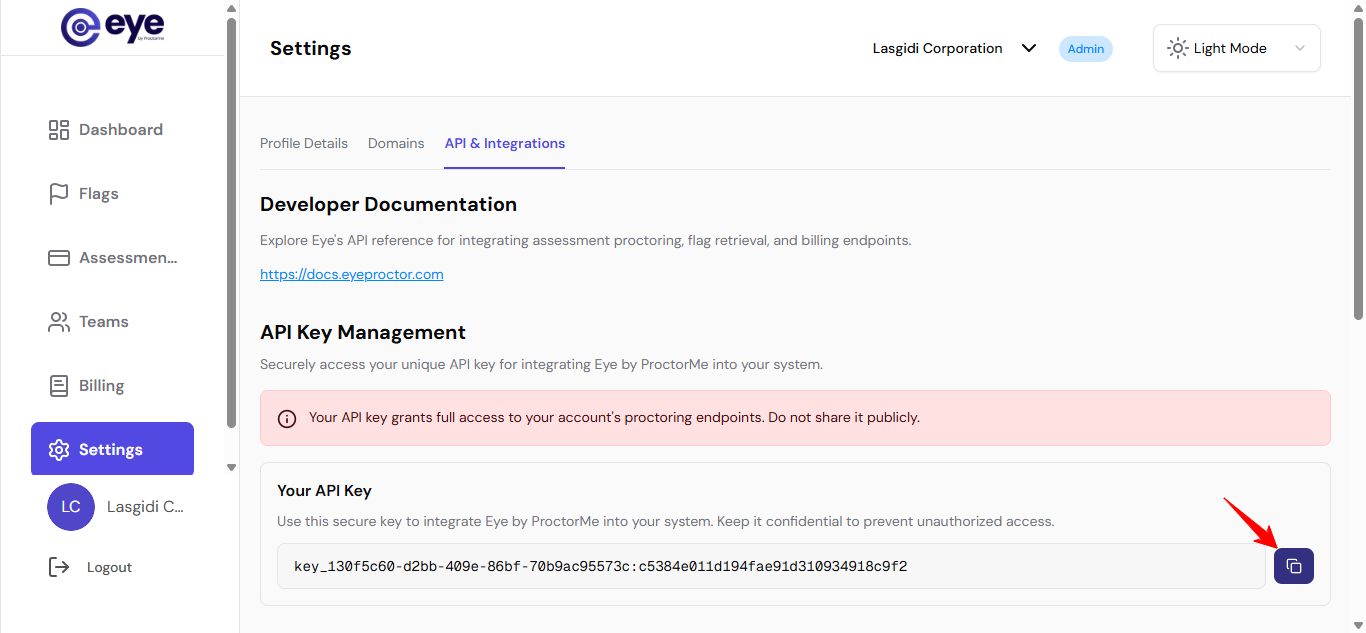Screen dimensions: 1366x633
Task: Select the API & Integrations tab
Action: [x=505, y=143]
